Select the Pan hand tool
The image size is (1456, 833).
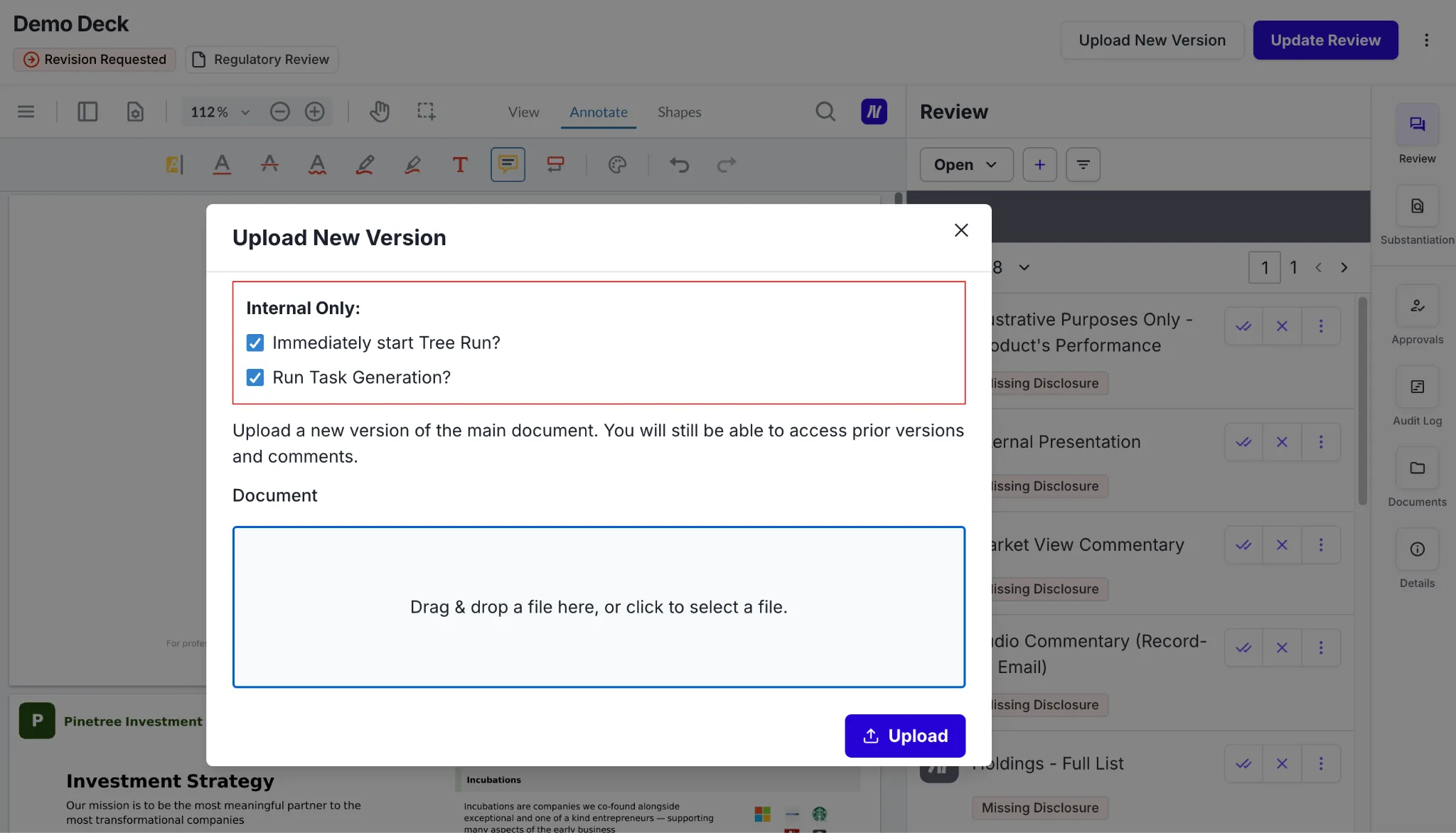click(x=379, y=112)
